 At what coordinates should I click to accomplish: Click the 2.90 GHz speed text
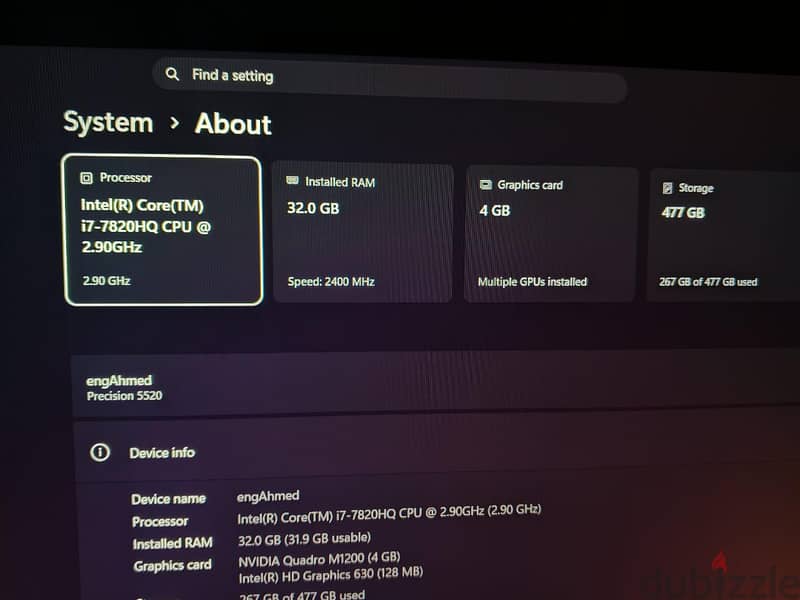tap(107, 281)
